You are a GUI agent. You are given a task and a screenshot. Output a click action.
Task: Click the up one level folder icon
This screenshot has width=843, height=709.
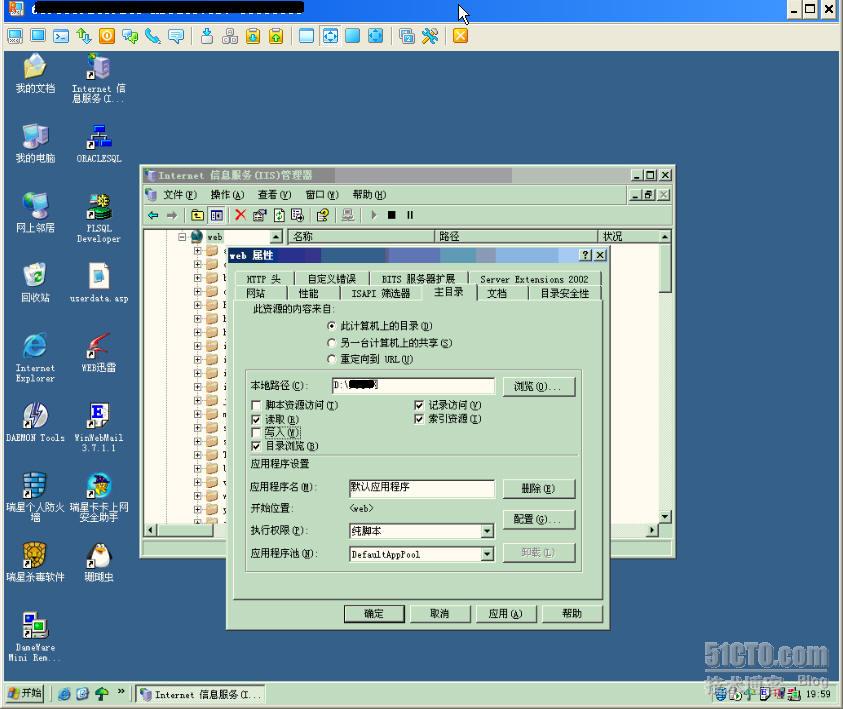197,216
